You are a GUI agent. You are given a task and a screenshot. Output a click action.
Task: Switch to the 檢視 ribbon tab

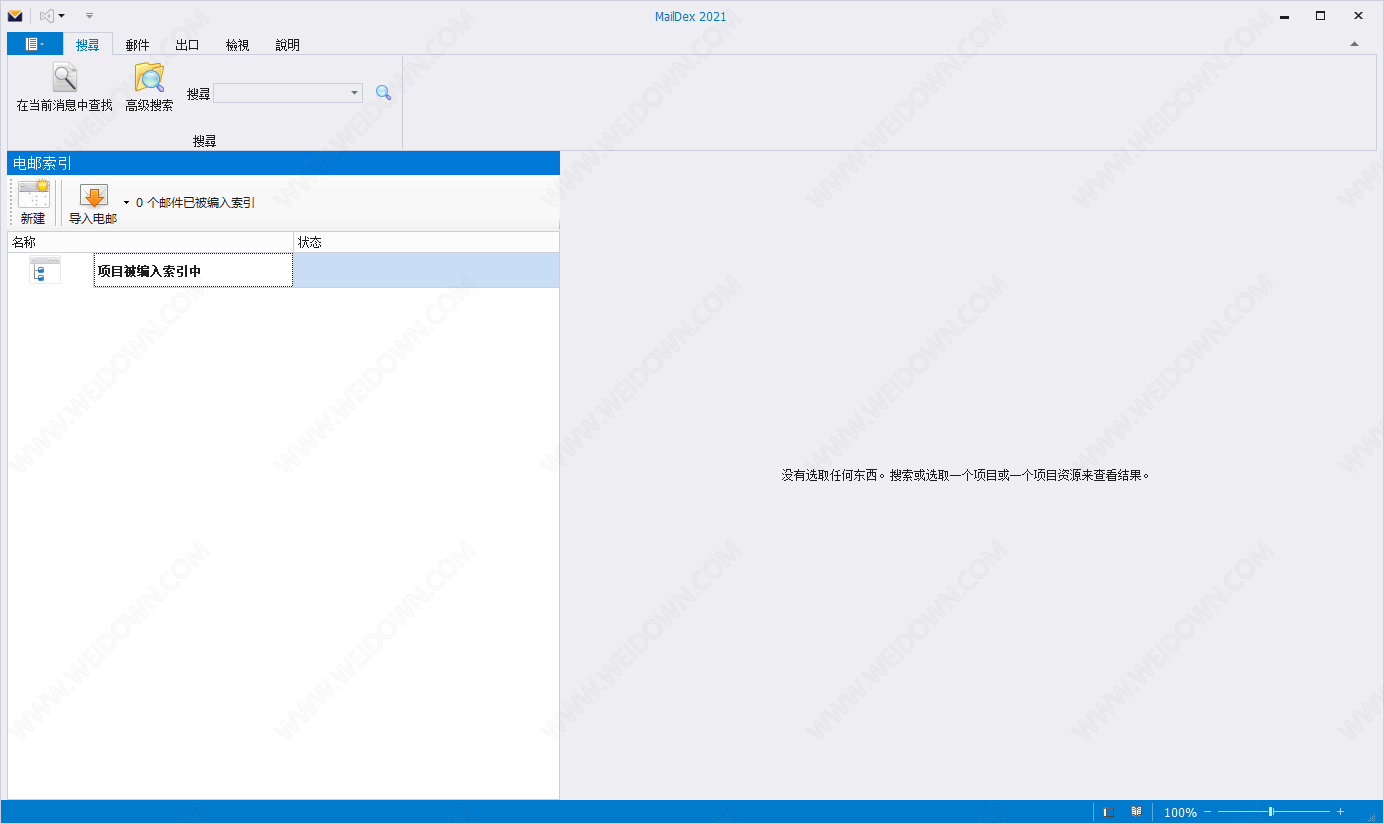tap(237, 45)
